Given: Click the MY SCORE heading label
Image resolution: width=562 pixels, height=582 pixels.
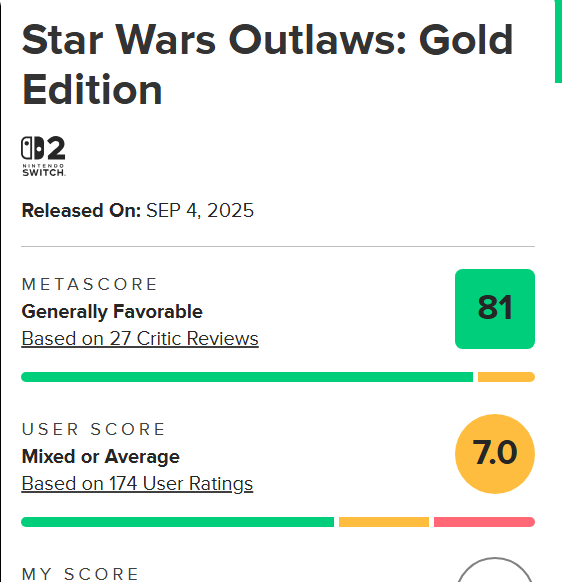Looking at the screenshot, I should click(80, 574).
